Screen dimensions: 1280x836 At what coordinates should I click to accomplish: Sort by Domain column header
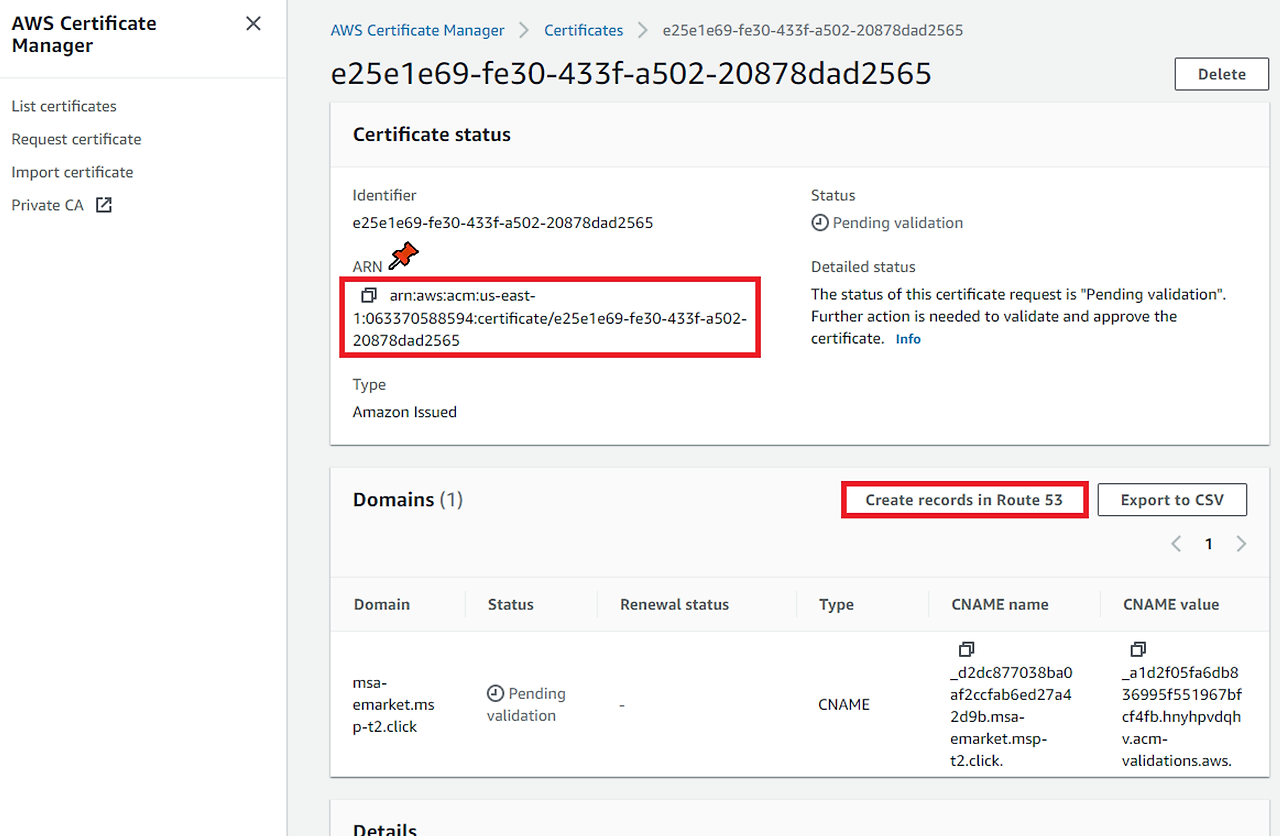pos(382,604)
